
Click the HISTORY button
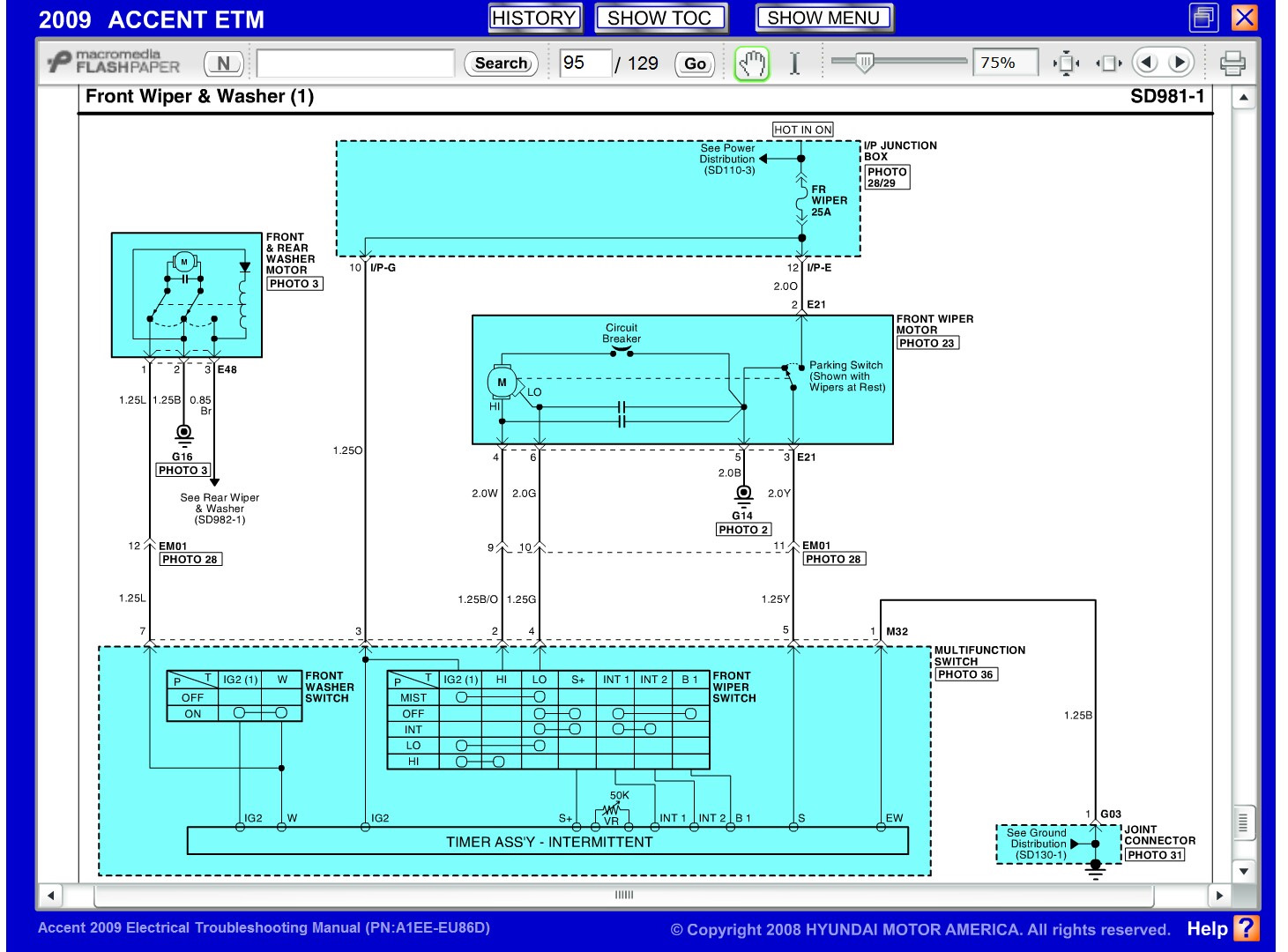533,18
